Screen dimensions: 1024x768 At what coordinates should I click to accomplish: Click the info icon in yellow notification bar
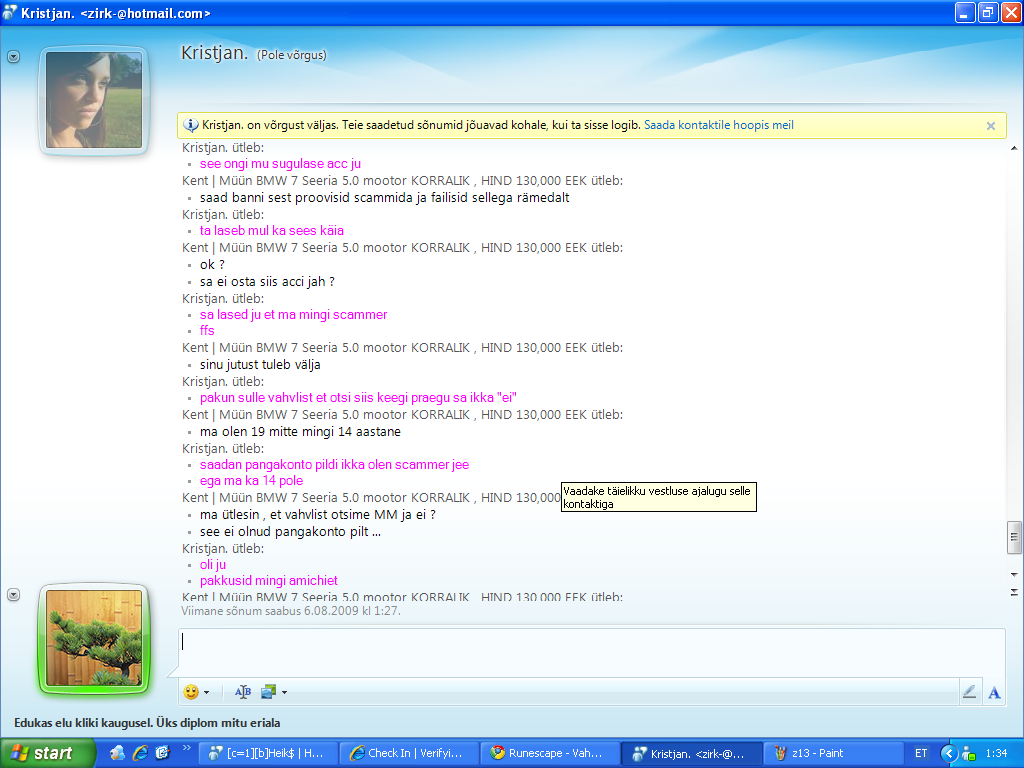191,126
